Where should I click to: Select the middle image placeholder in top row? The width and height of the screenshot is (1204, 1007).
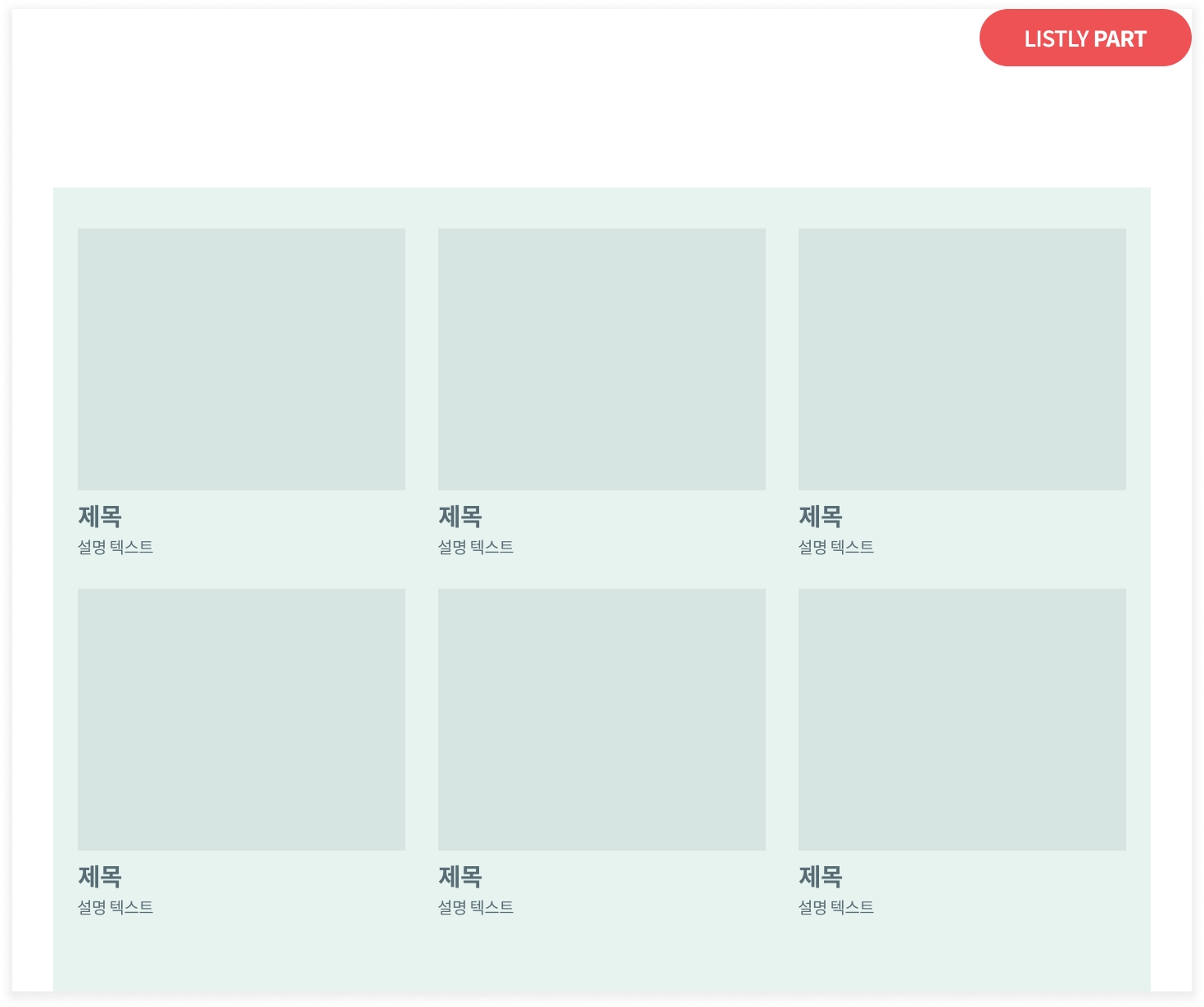(x=602, y=359)
